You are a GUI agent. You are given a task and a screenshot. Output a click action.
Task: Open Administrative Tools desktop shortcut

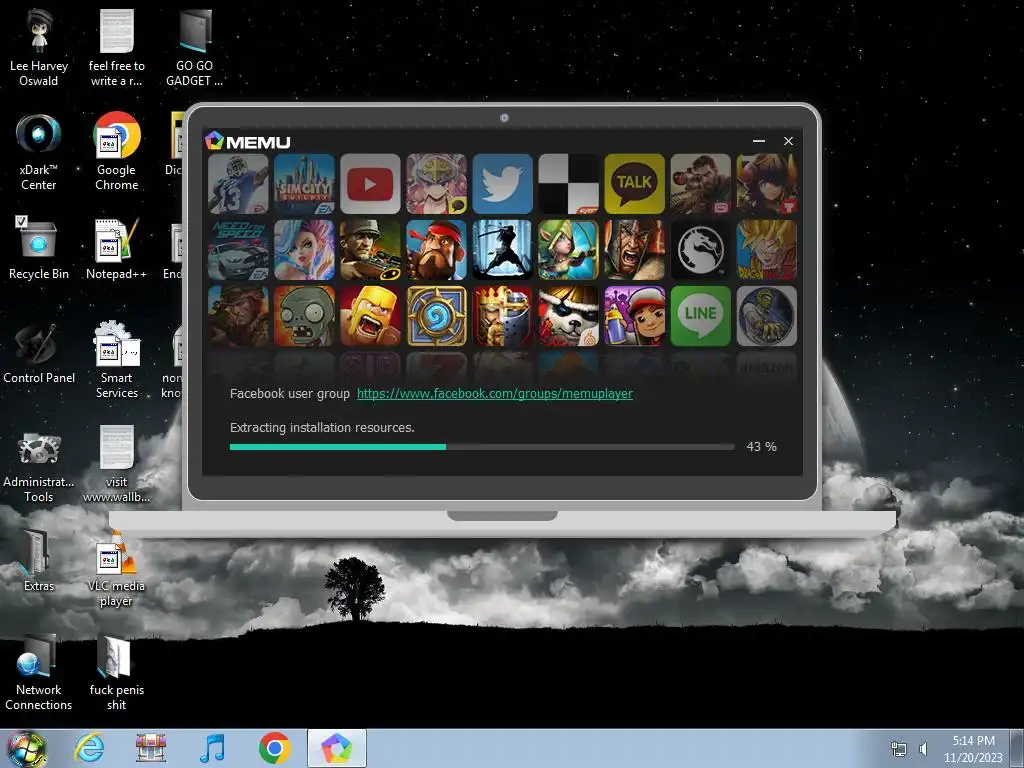[39, 468]
